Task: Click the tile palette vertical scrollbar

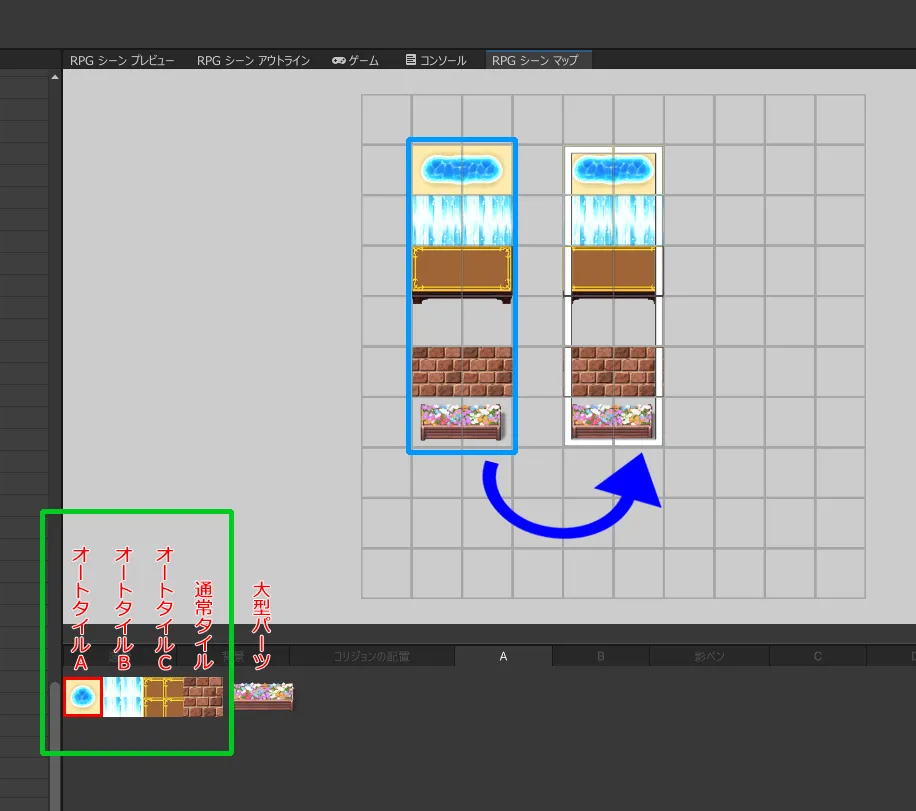Action: (55, 740)
